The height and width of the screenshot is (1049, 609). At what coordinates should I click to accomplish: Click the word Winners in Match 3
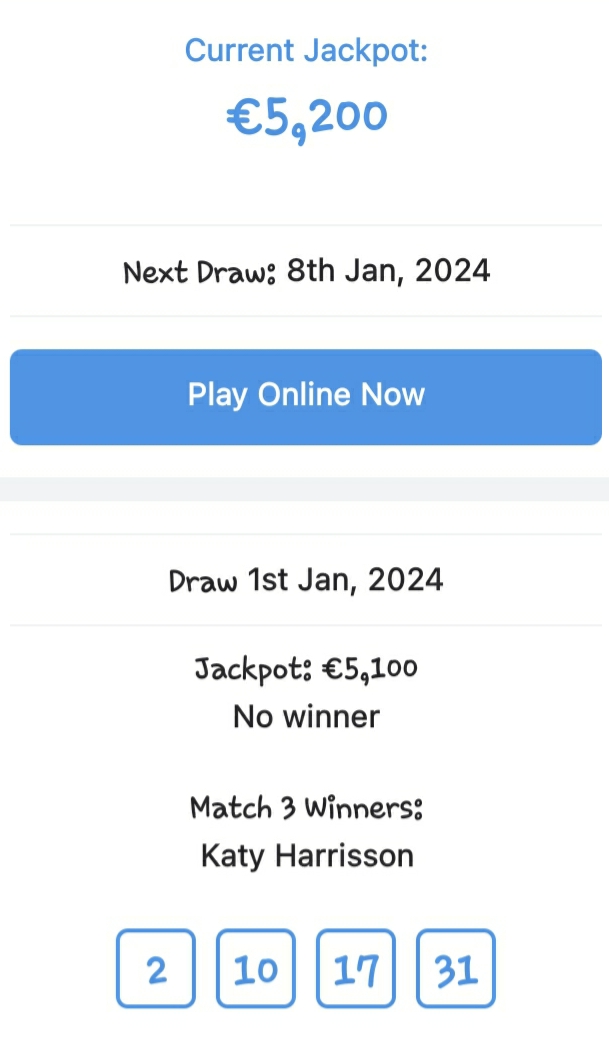(366, 807)
